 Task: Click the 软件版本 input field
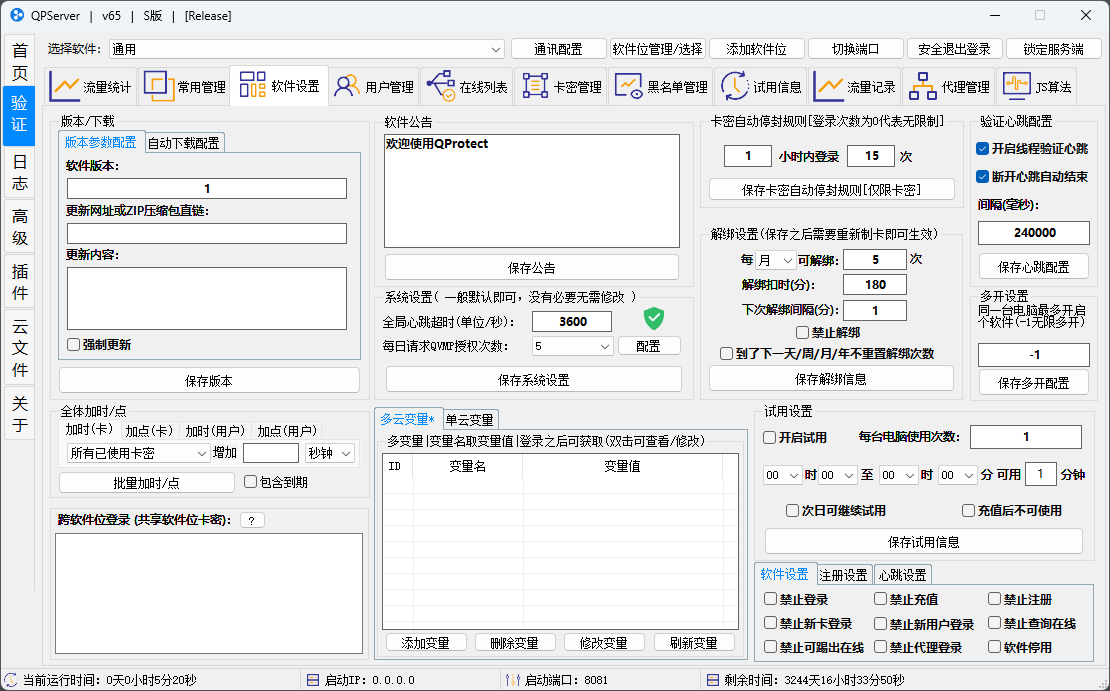point(207,188)
